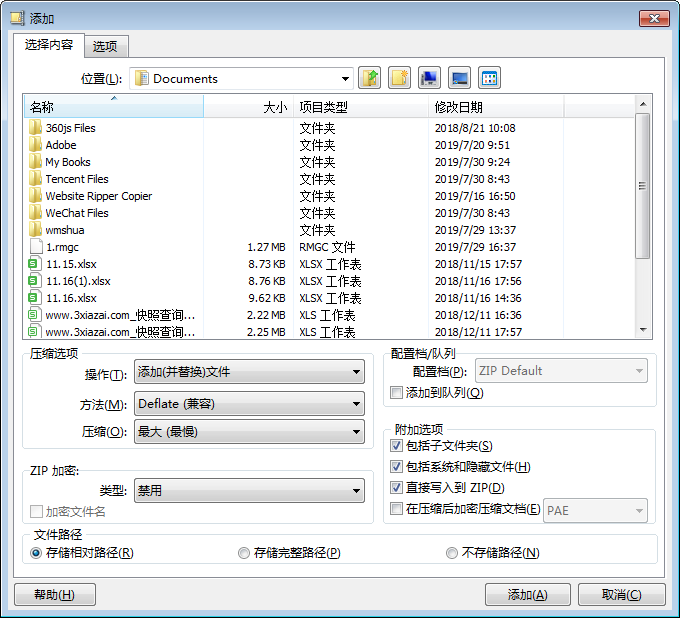Select the 2.25 MB XLS file icon
Viewport: 680px width, 618px height.
pos(35,332)
